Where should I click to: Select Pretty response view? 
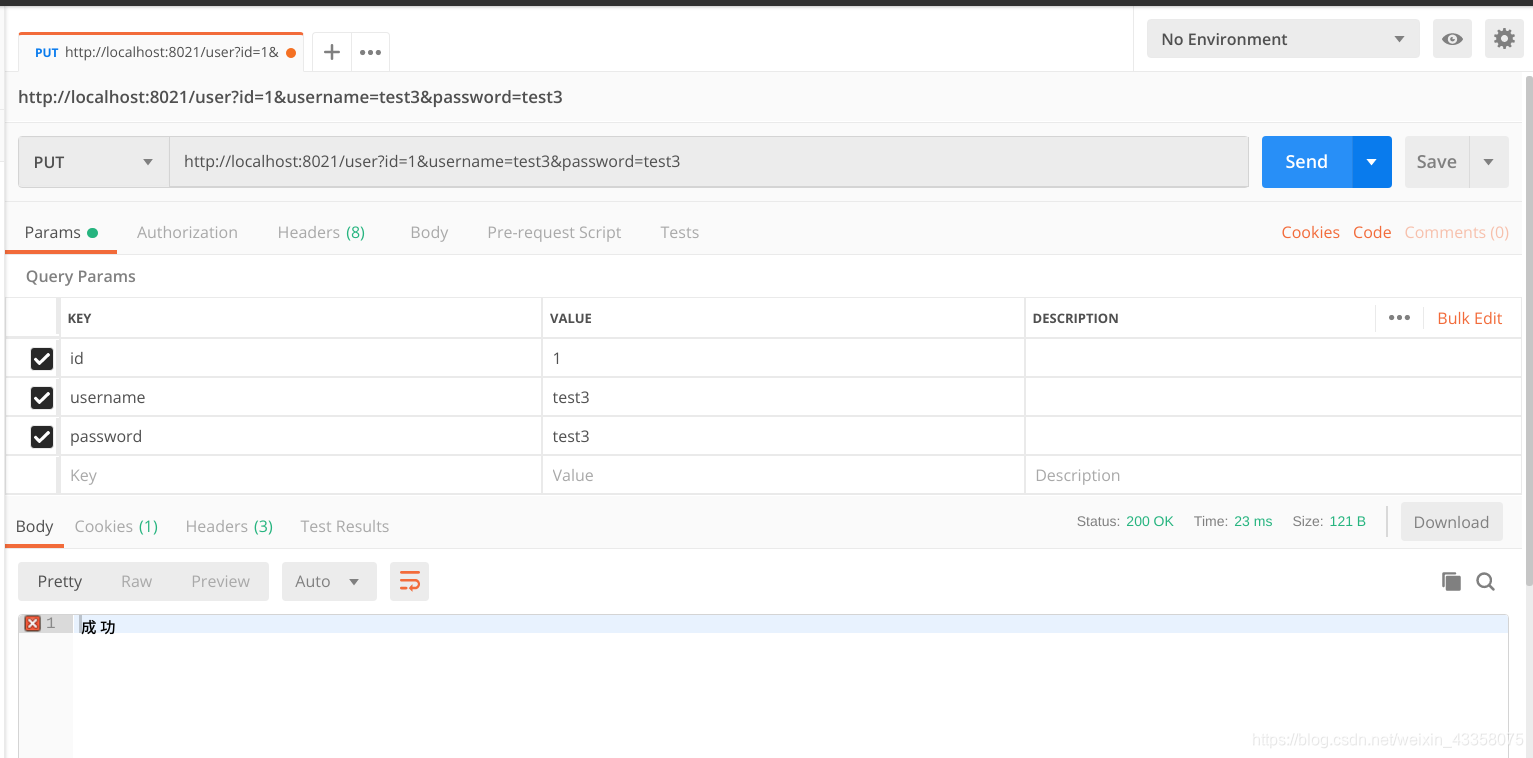tap(60, 581)
